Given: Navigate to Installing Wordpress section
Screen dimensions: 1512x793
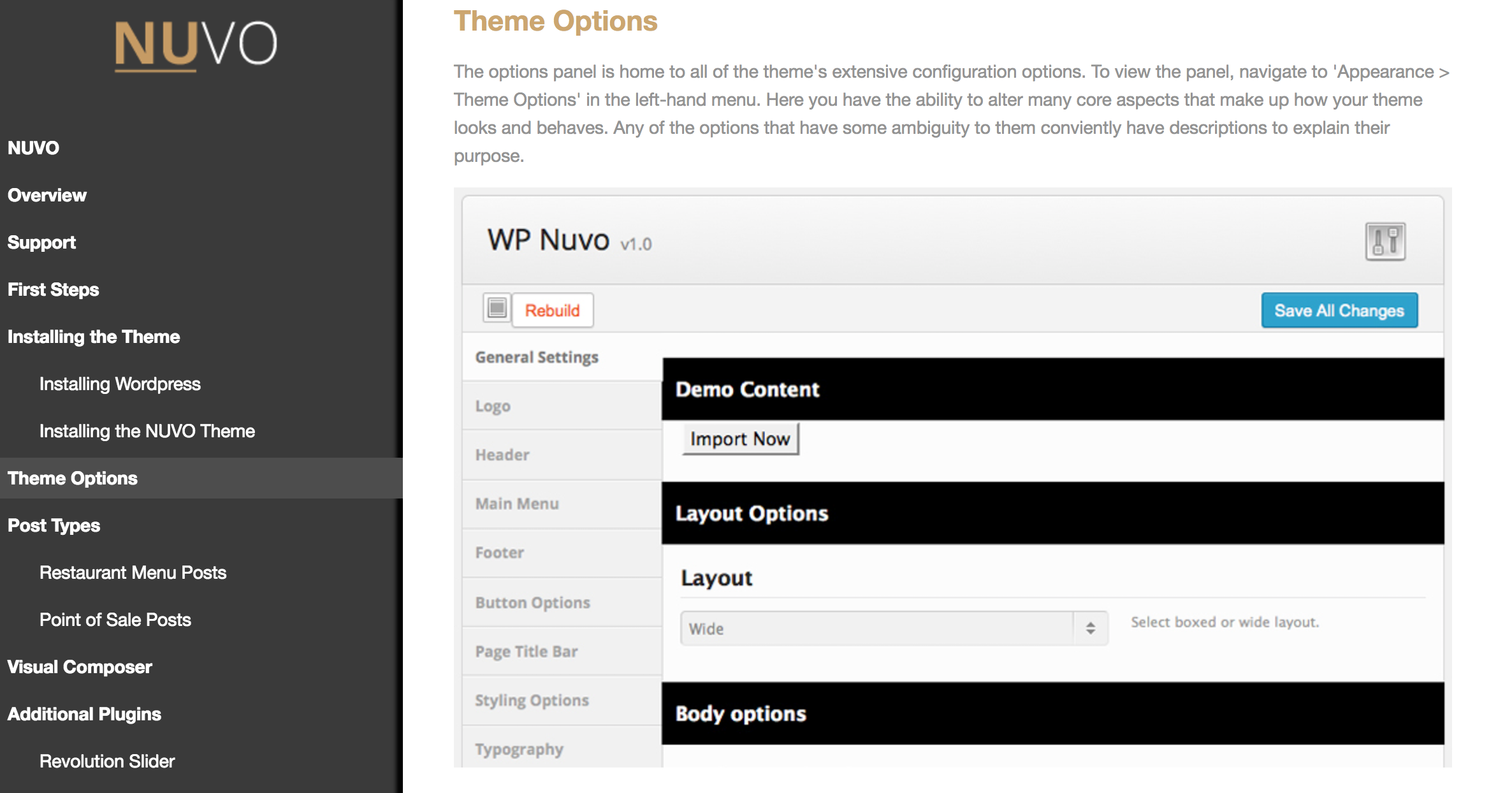Looking at the screenshot, I should (120, 384).
